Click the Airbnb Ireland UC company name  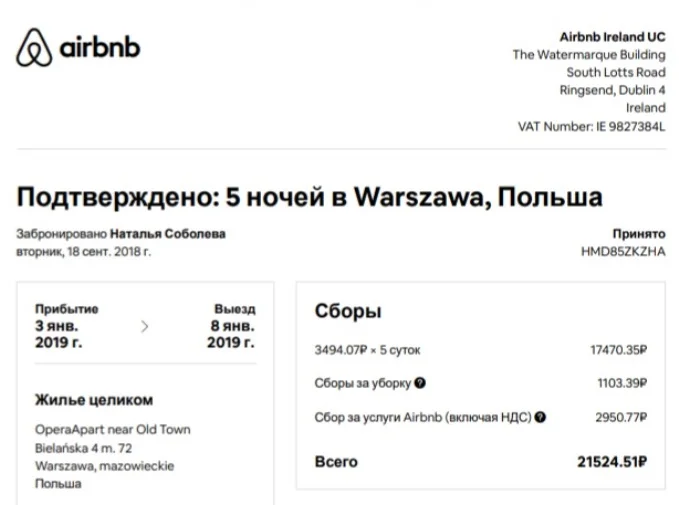(612, 37)
